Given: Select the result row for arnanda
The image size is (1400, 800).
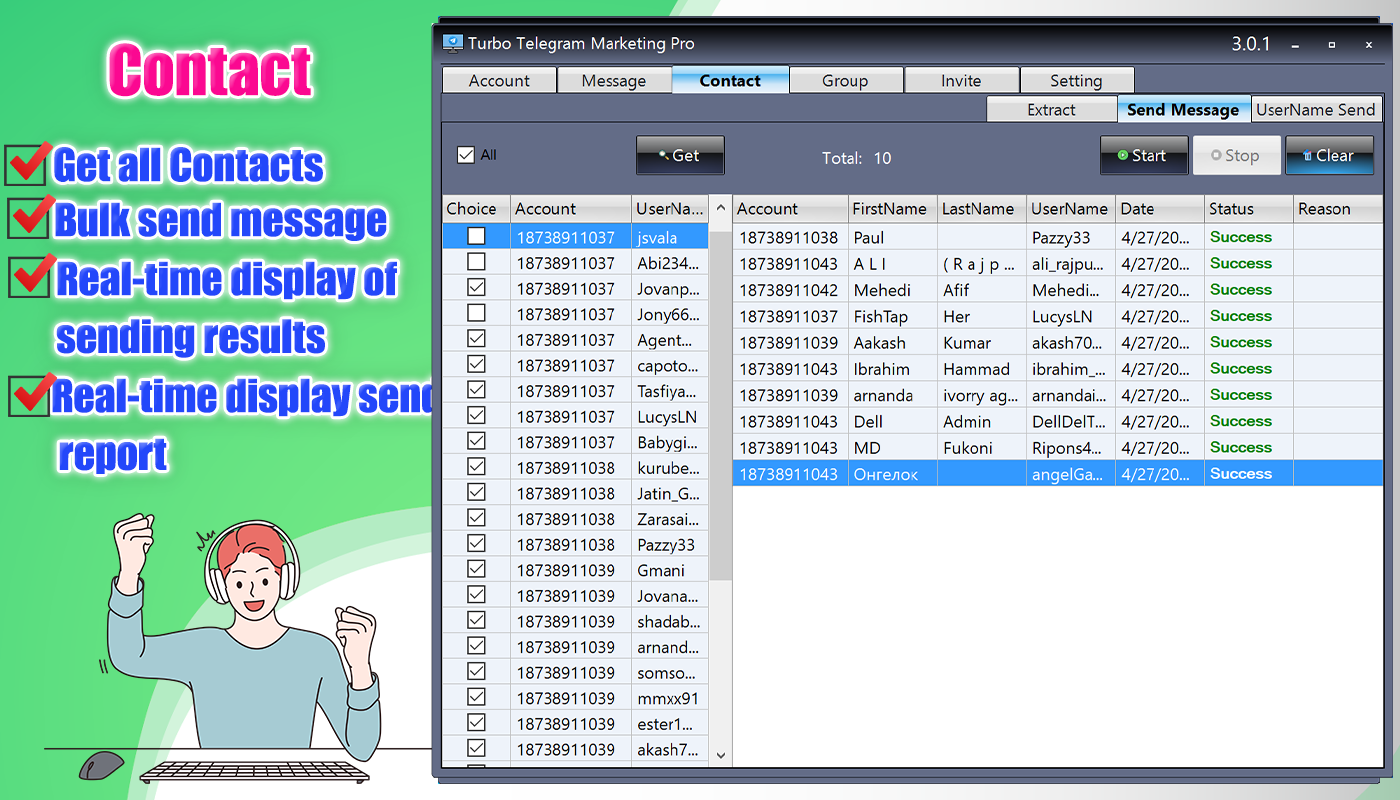Looking at the screenshot, I should [1058, 395].
